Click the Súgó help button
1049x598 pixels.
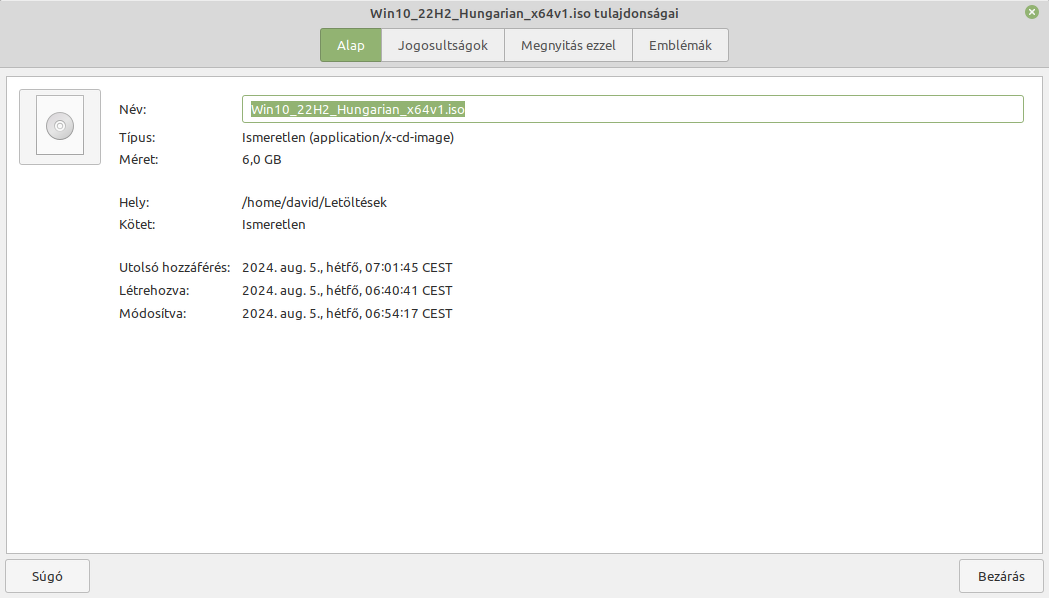(47, 576)
